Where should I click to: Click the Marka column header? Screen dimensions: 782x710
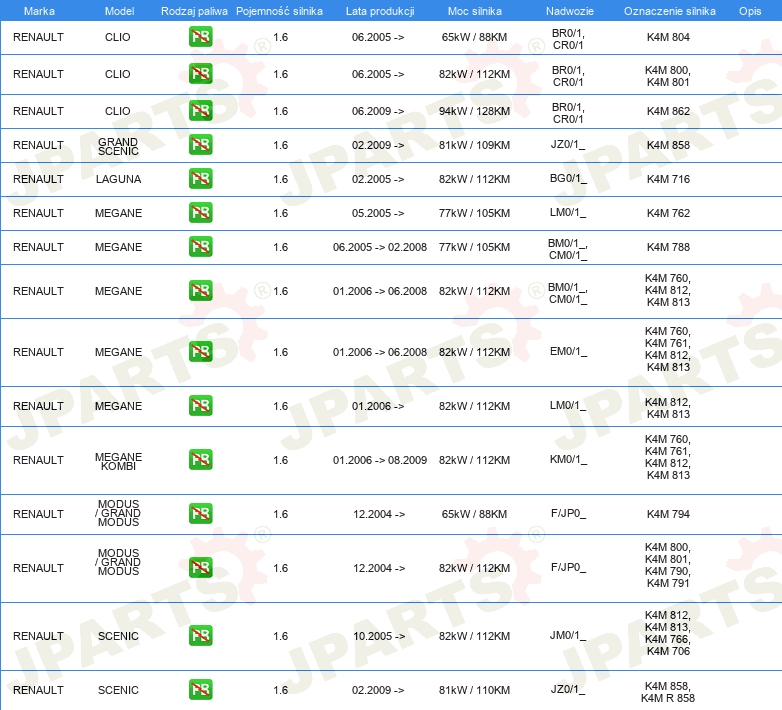(x=39, y=11)
